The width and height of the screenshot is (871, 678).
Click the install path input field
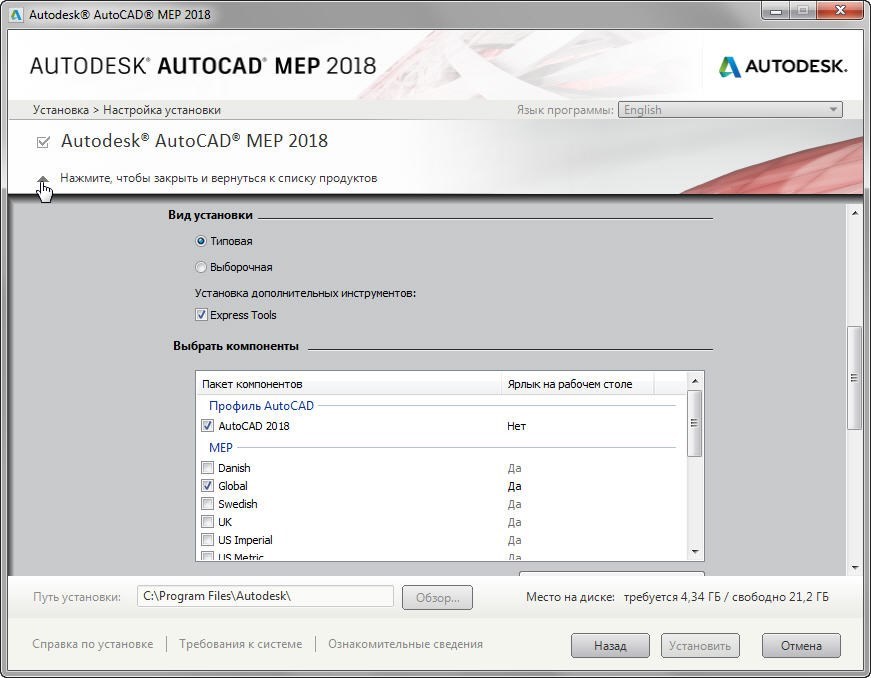(265, 596)
